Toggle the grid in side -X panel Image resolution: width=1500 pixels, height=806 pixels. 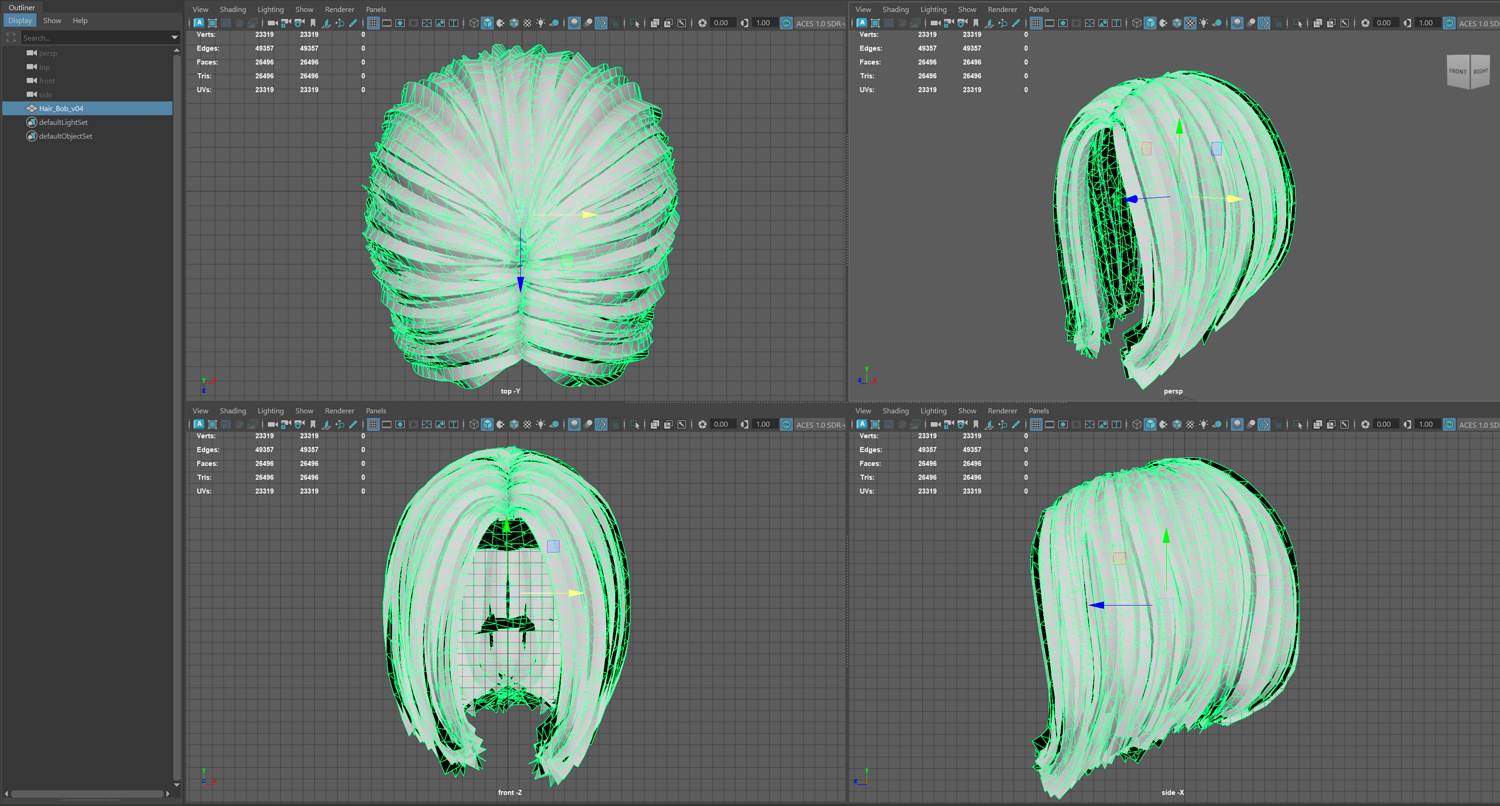tap(1036, 424)
